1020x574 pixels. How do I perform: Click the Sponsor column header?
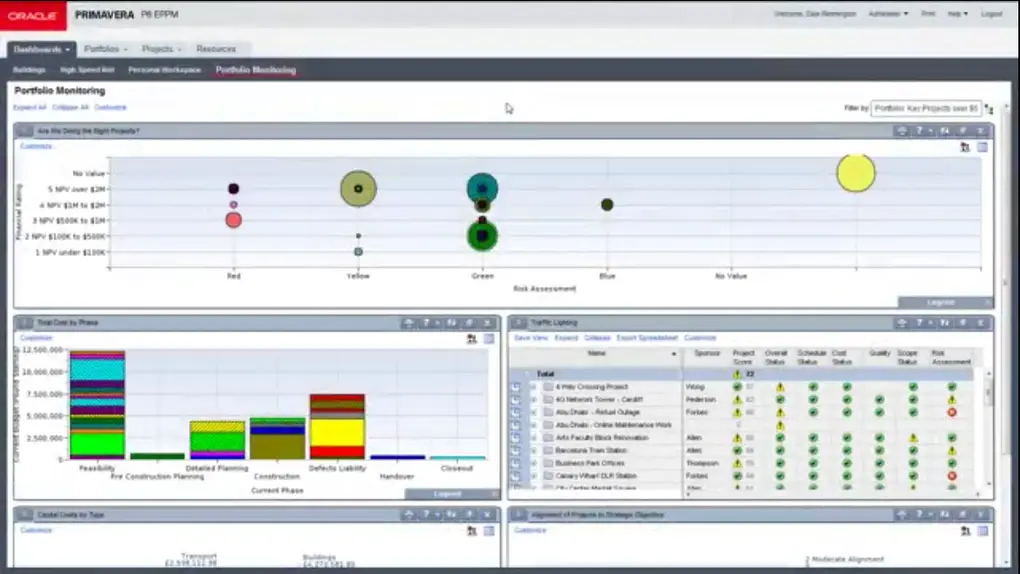[x=707, y=353]
